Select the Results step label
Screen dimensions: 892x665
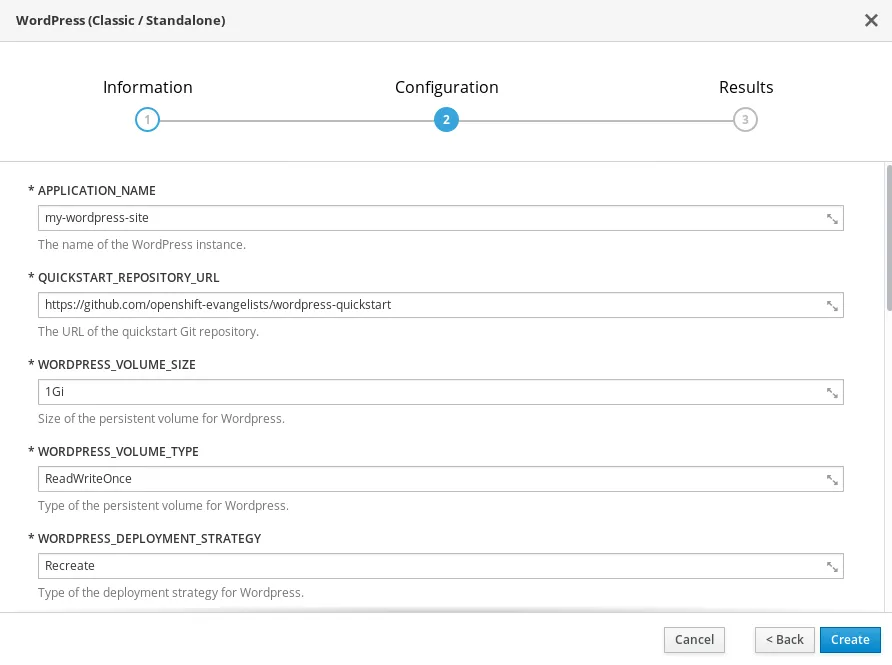click(x=746, y=87)
